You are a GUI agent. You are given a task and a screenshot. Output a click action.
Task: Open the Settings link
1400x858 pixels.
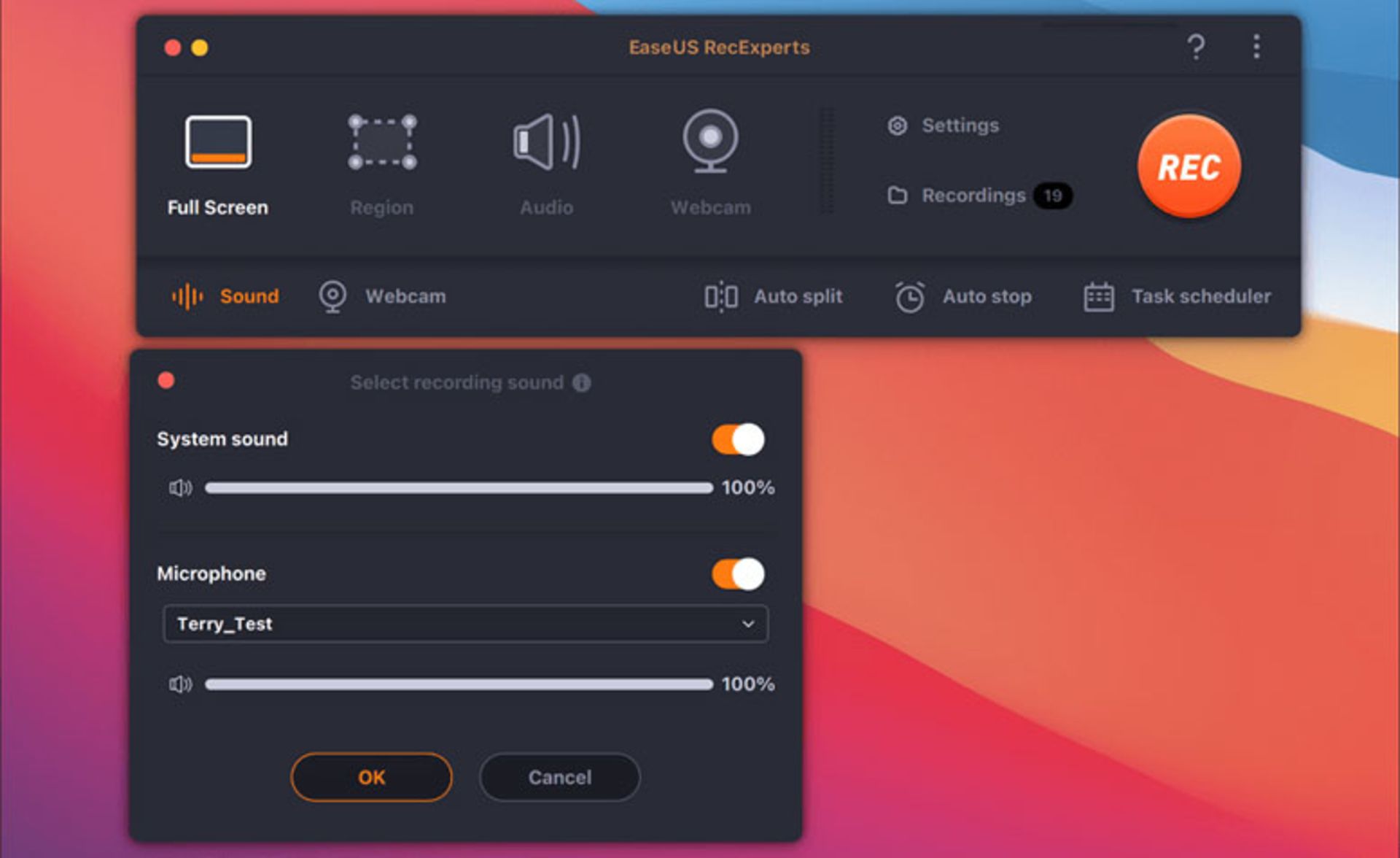[x=960, y=125]
